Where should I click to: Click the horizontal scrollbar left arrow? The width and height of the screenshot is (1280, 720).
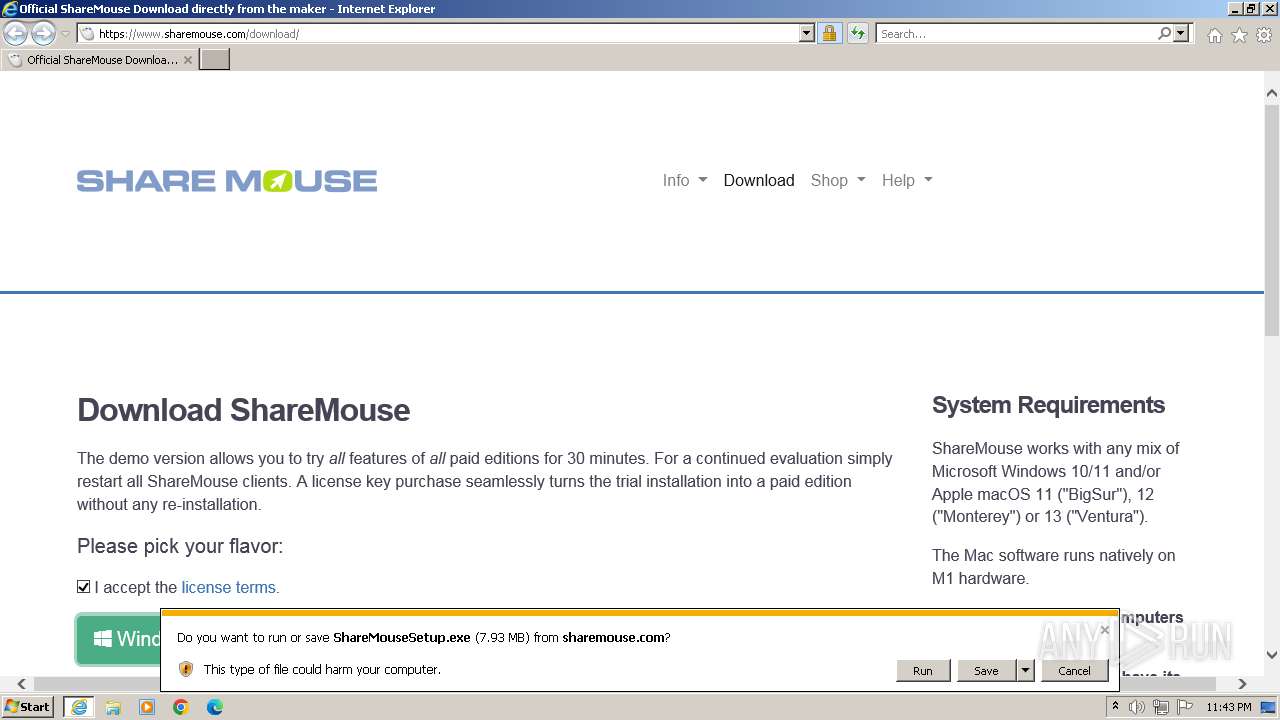tap(22, 684)
